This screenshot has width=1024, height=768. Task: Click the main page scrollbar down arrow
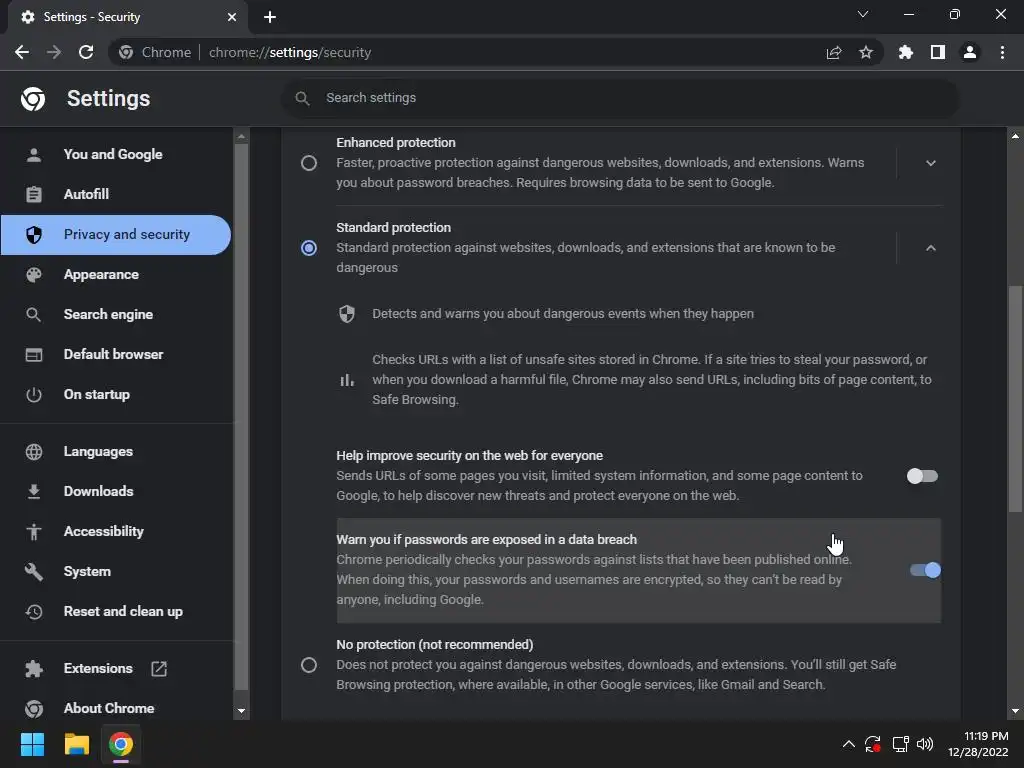coord(1015,711)
